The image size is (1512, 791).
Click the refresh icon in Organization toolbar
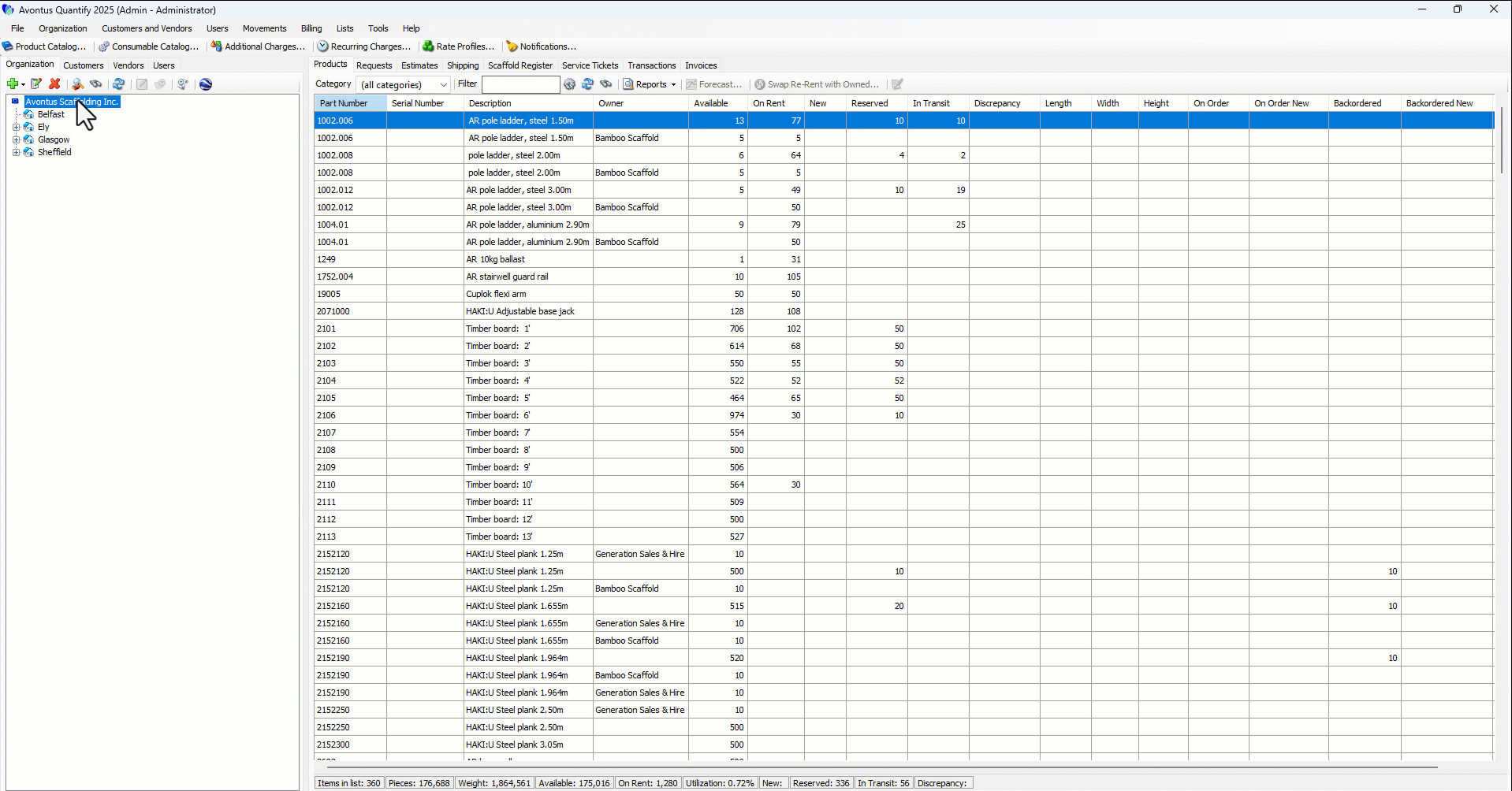point(119,84)
